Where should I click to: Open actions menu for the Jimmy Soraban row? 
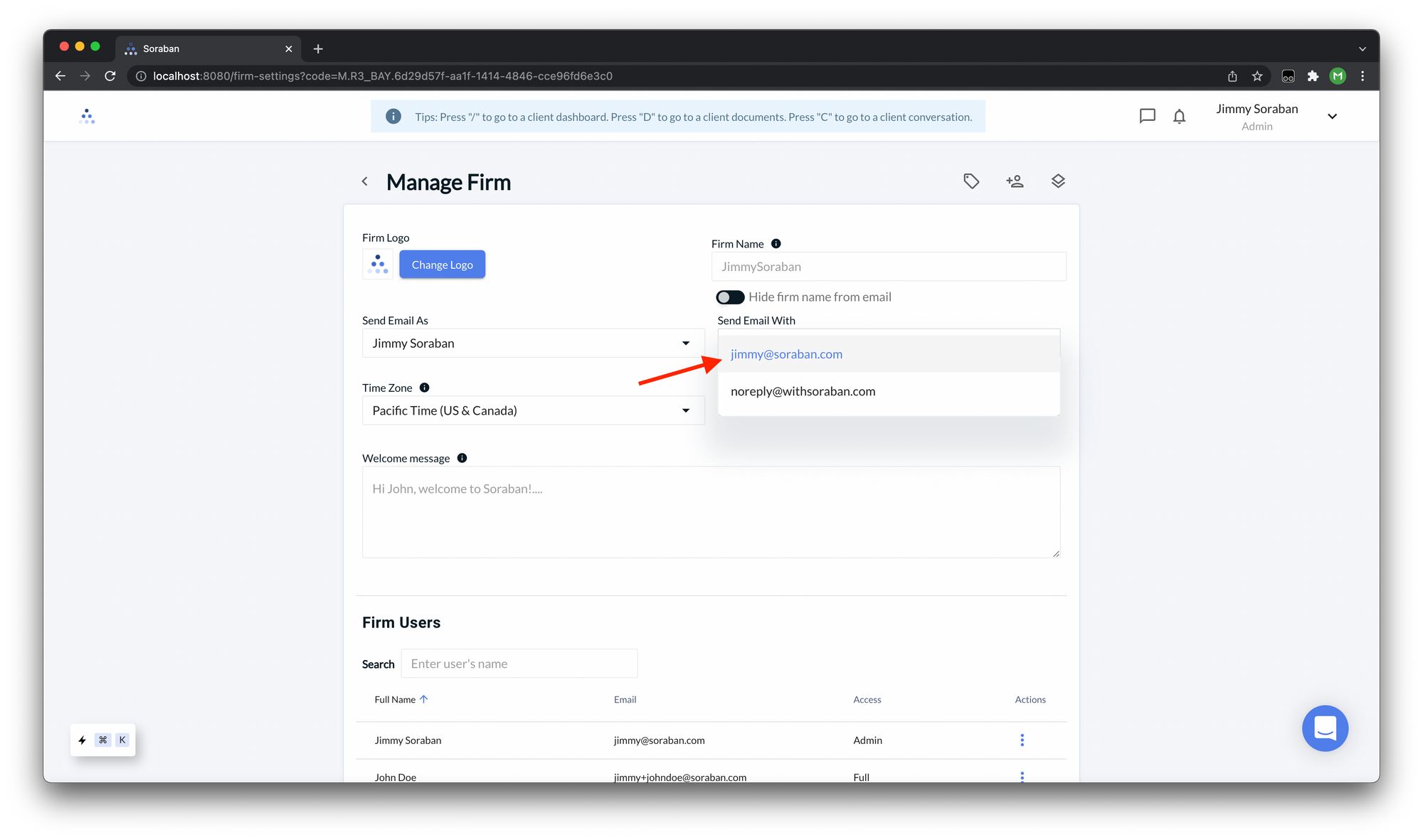1022,740
